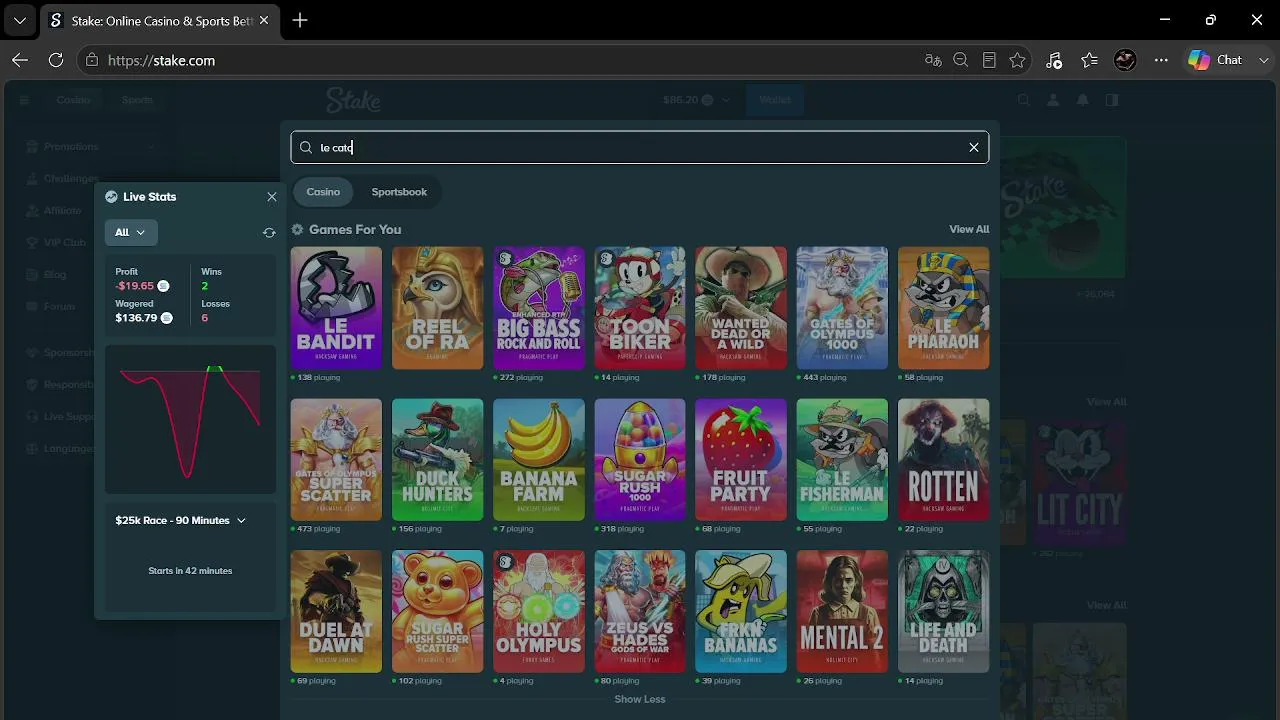Click the $136.79 wagered amount

point(136,318)
